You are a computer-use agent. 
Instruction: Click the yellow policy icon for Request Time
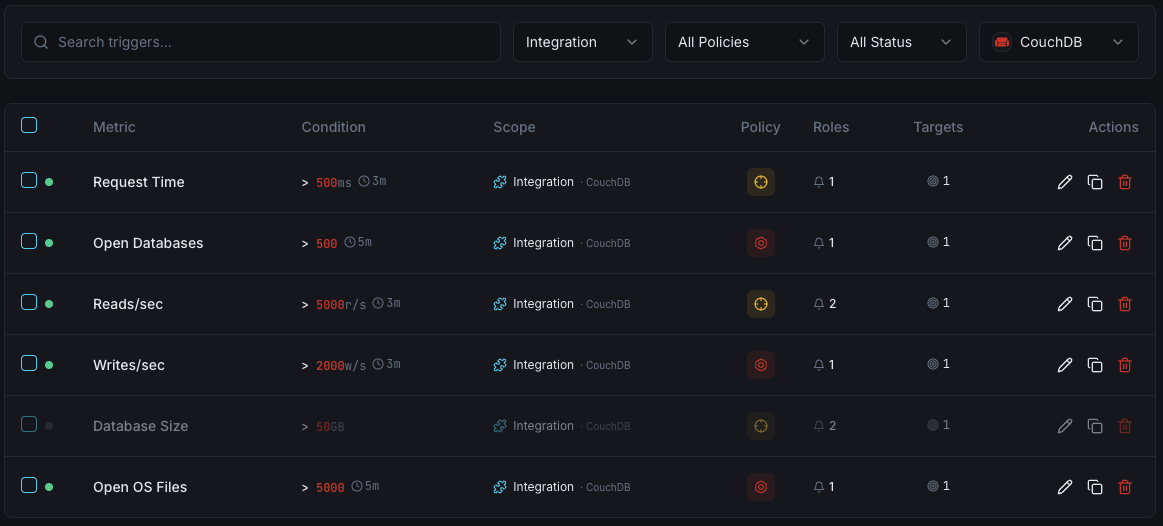(x=760, y=182)
